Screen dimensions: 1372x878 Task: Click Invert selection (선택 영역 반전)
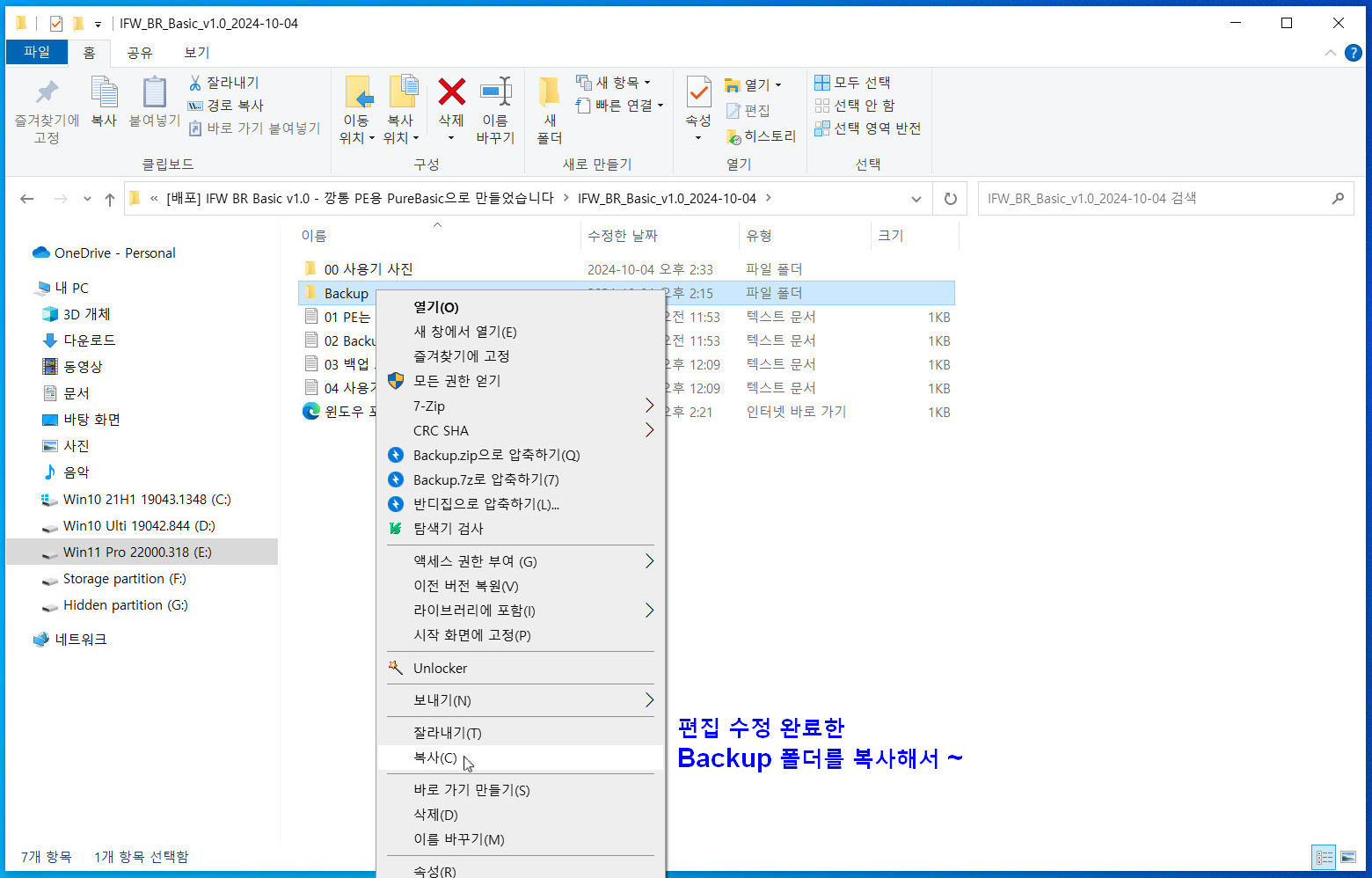(x=868, y=128)
